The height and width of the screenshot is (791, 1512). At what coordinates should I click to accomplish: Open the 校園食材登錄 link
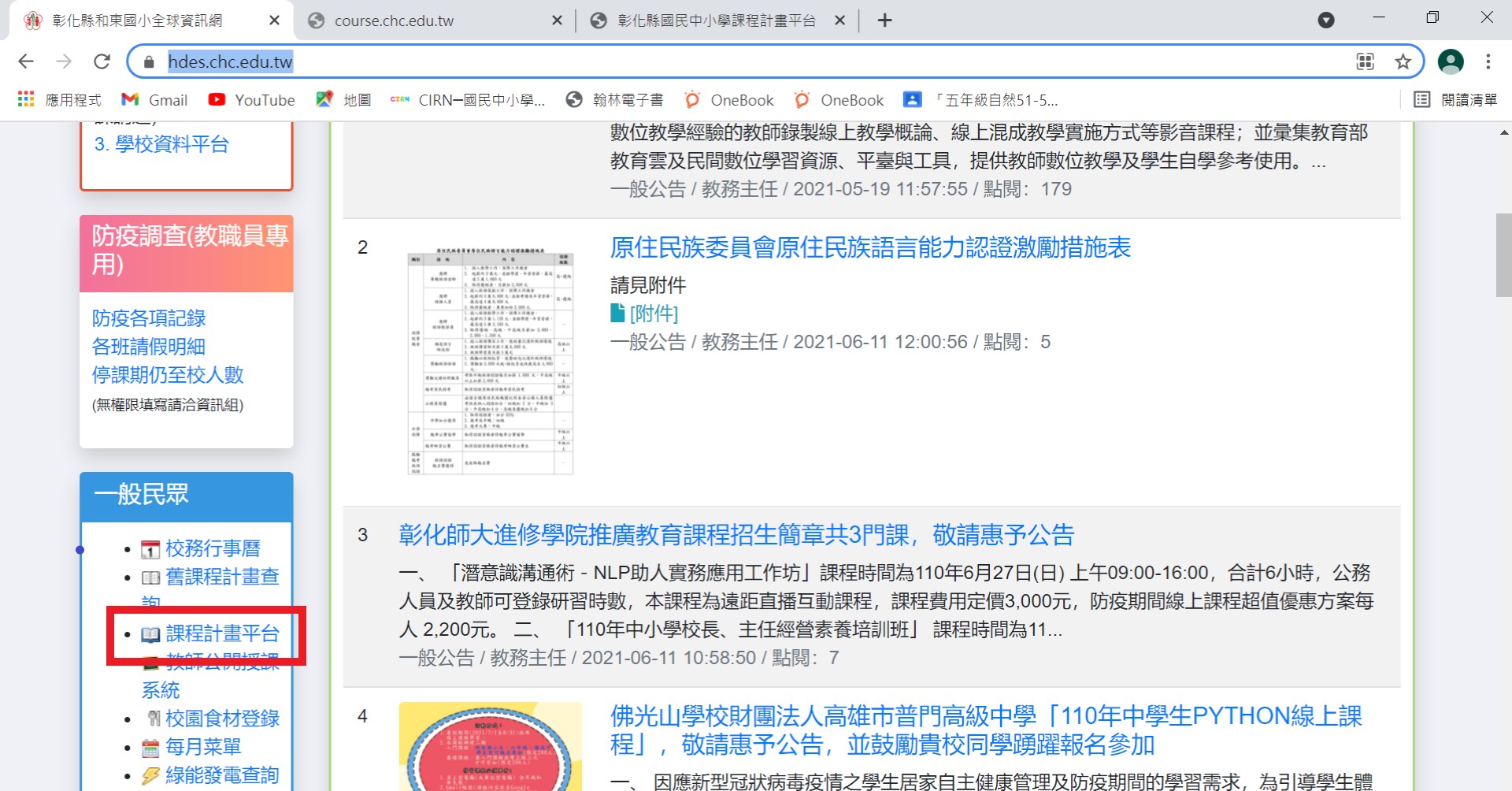point(222,719)
